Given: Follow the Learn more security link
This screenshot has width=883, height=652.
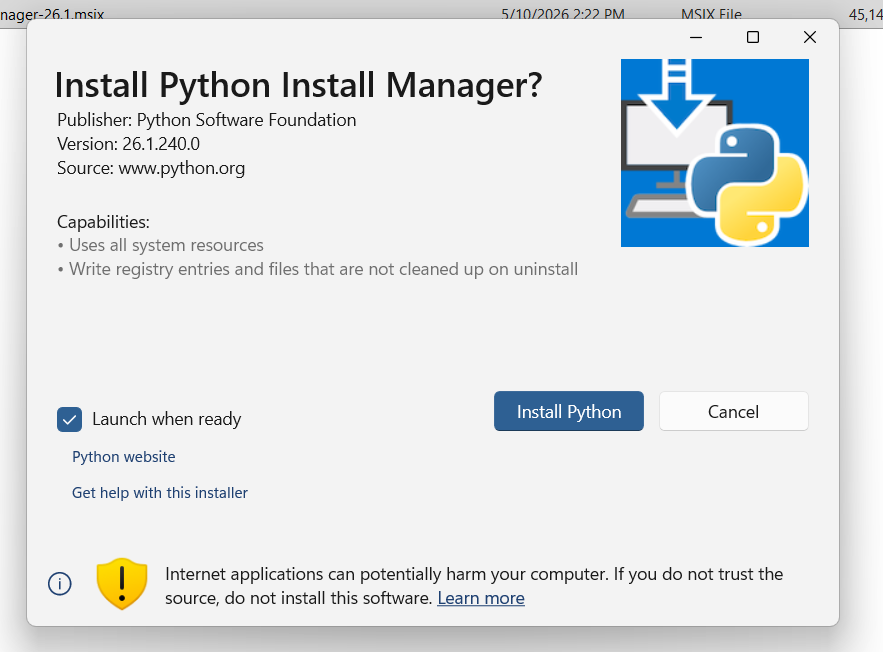Looking at the screenshot, I should (x=481, y=598).
